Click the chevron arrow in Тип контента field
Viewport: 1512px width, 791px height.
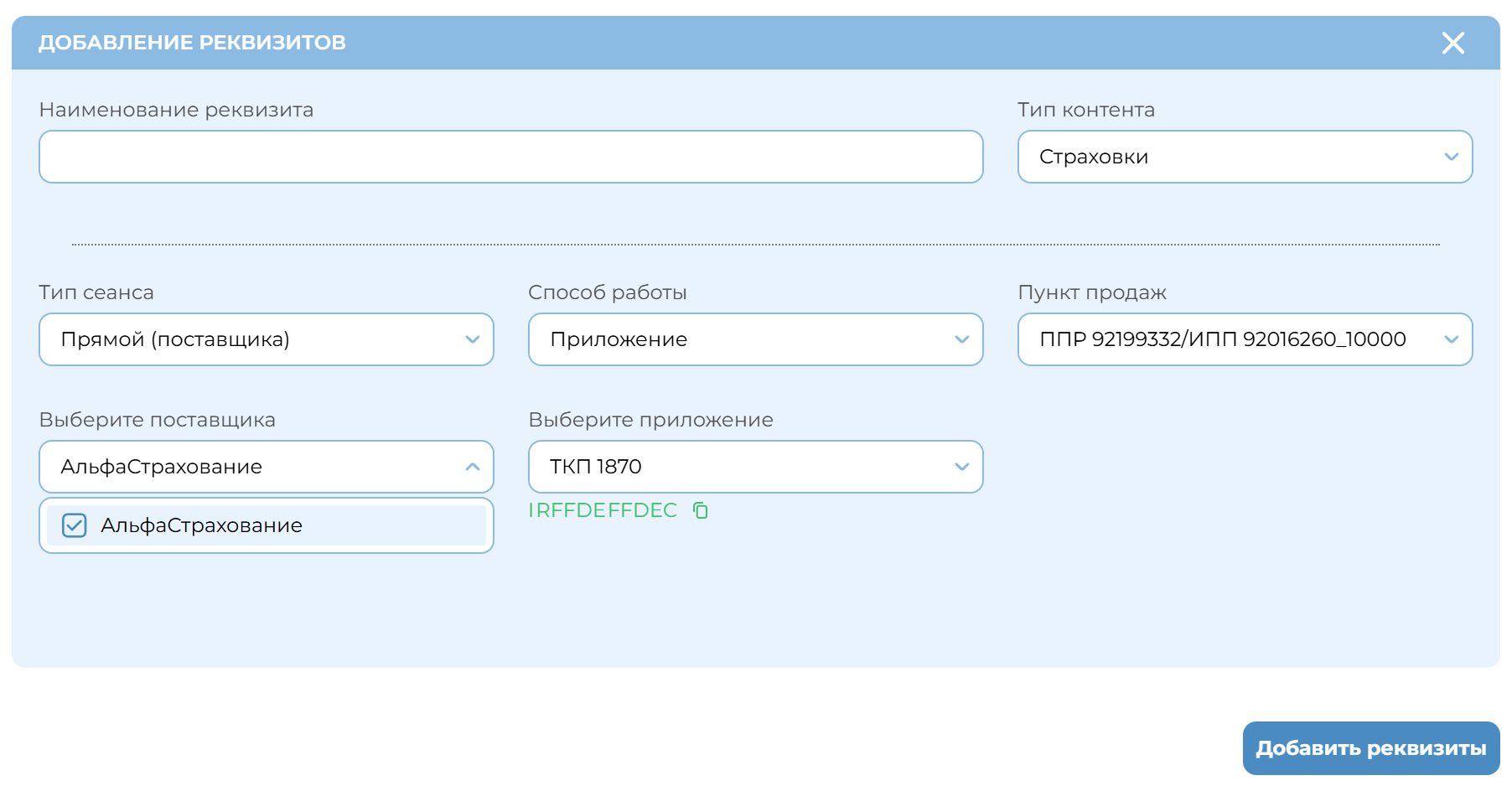click(x=1451, y=157)
